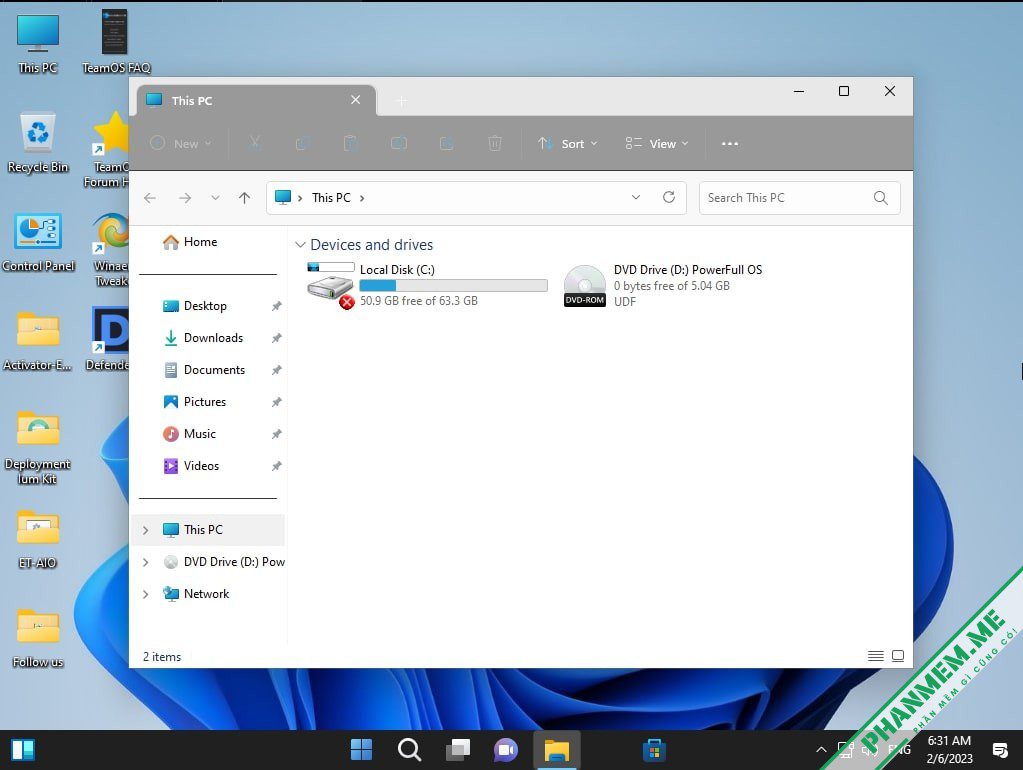1023x770 pixels.
Task: Open Pictures in navigation pane
Action: 194,402
